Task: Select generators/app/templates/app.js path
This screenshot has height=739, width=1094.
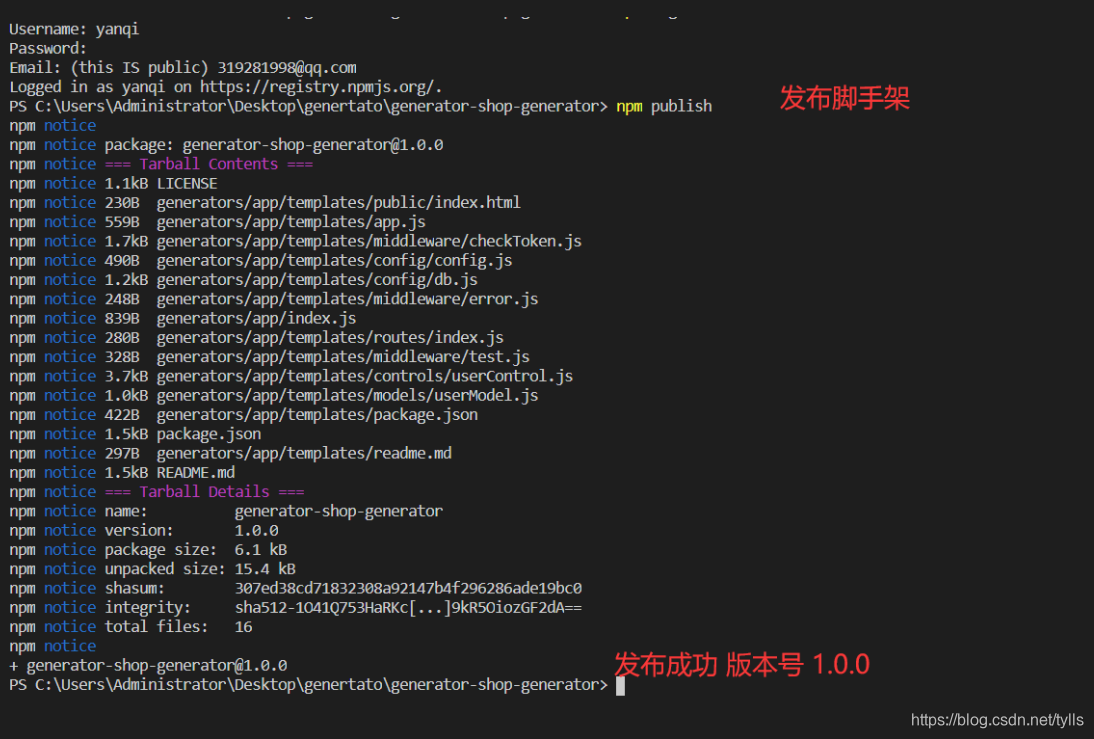Action: [291, 222]
